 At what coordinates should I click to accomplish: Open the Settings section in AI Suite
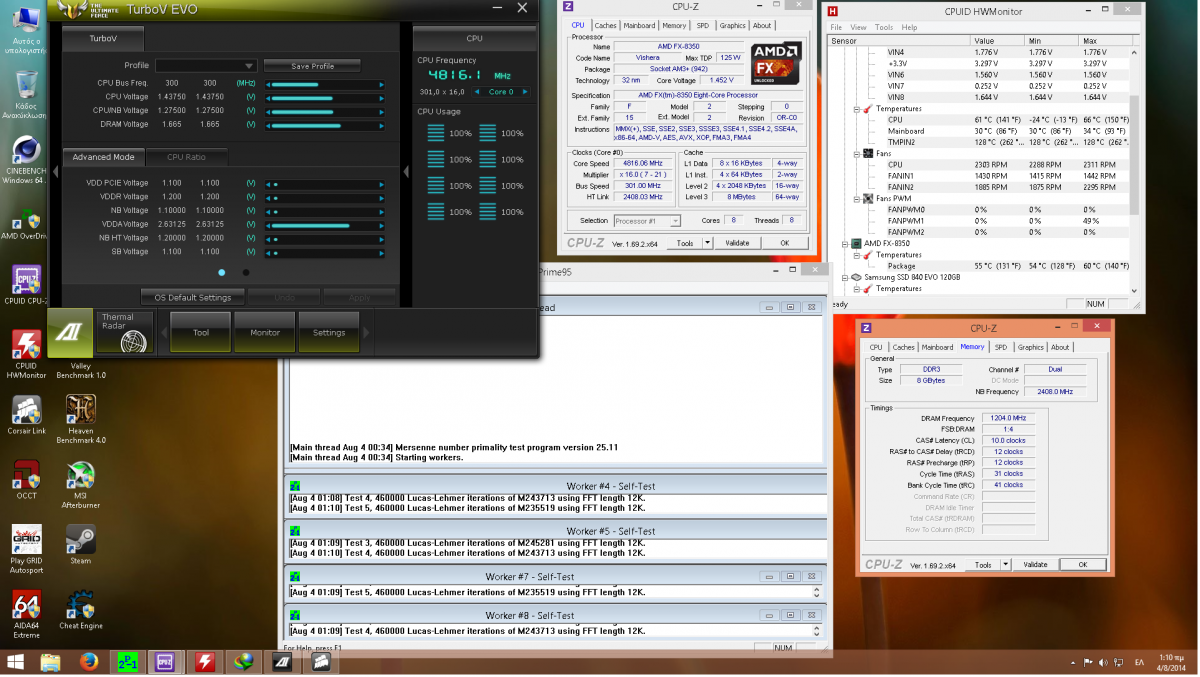coord(329,332)
